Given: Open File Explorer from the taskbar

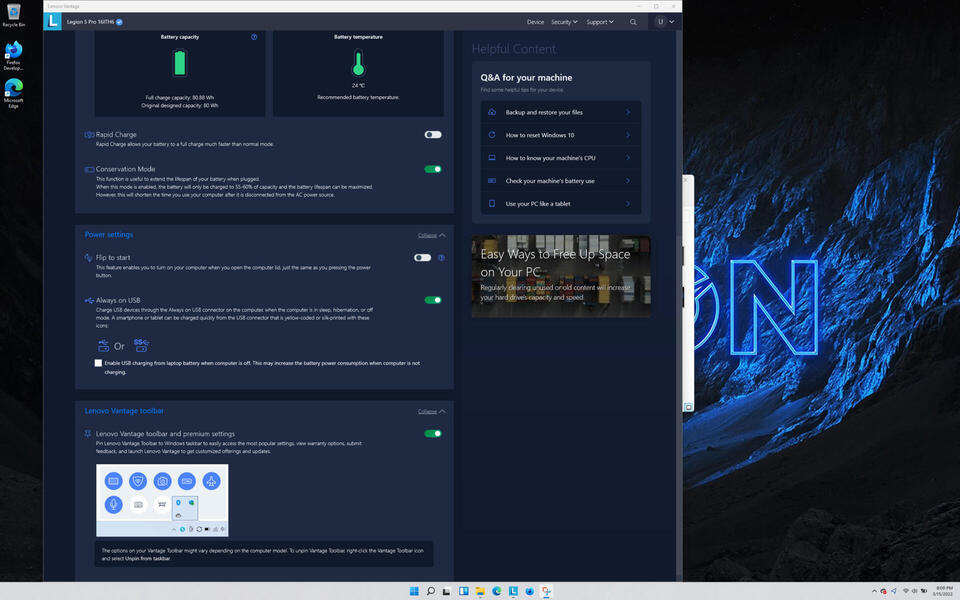Looking at the screenshot, I should pyautogui.click(x=480, y=591).
